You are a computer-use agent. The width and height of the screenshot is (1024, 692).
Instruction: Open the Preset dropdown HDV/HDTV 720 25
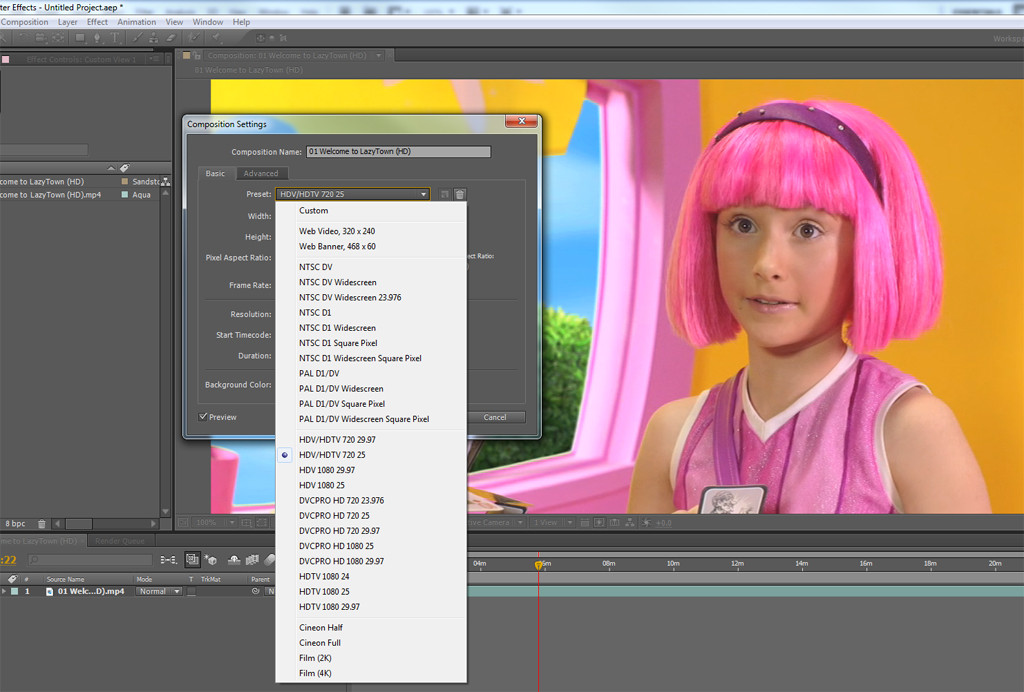353,194
